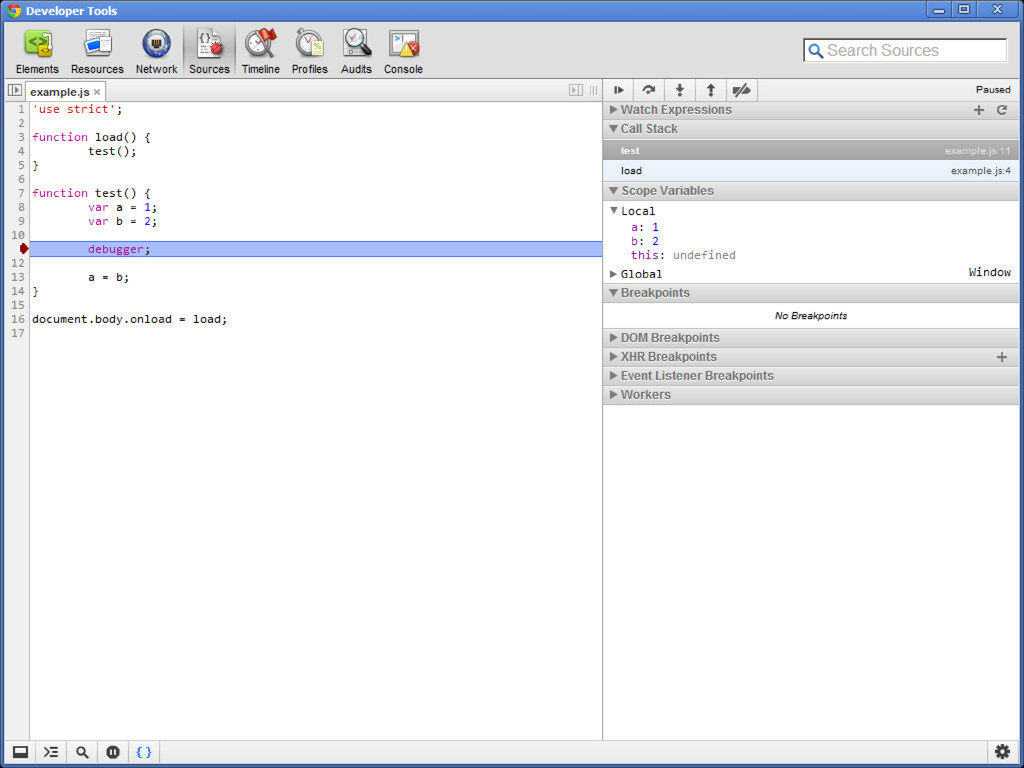Deactivate all breakpoints
Image resolution: width=1024 pixels, height=768 pixels.
(x=741, y=90)
